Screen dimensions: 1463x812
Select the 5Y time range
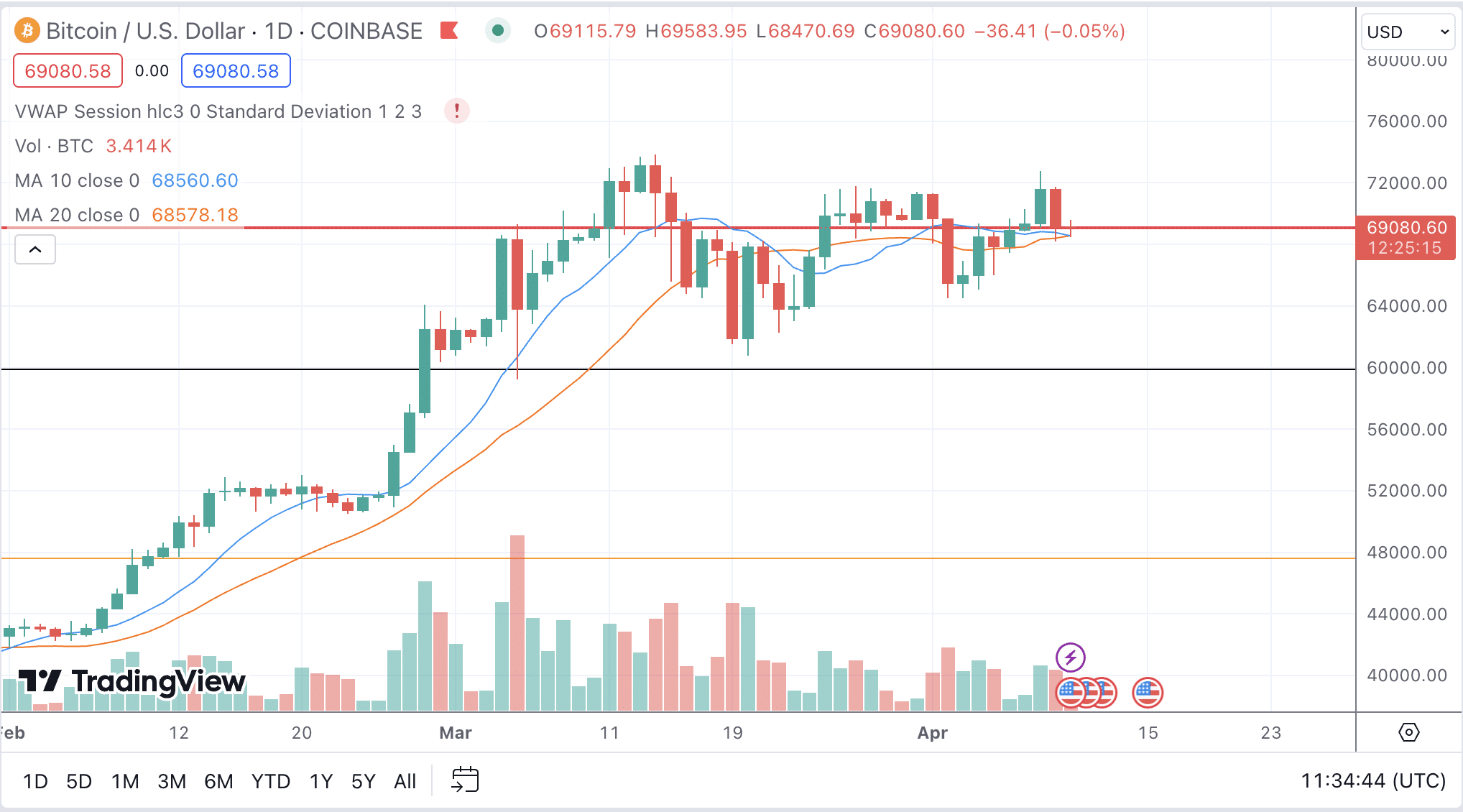pos(364,781)
